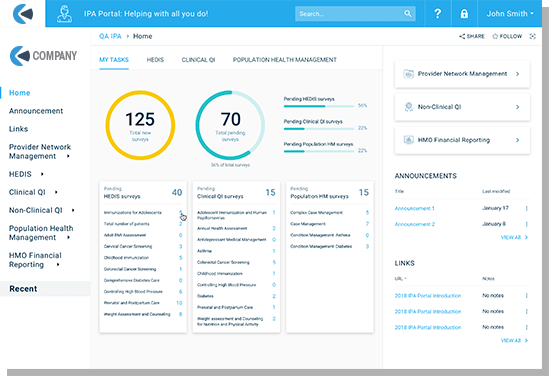Screen dimensions: 549x376
Task: Open the help question mark icon
Action: pos(437,14)
